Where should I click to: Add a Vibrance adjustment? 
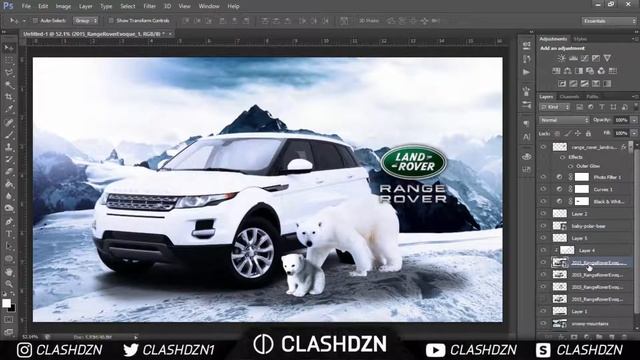(x=607, y=58)
